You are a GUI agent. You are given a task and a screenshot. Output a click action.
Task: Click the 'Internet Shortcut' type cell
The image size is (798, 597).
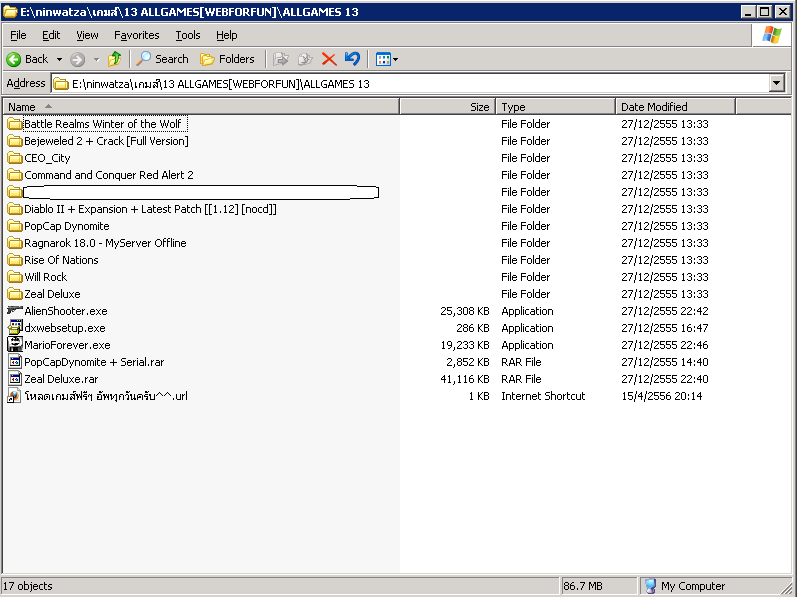pos(543,396)
